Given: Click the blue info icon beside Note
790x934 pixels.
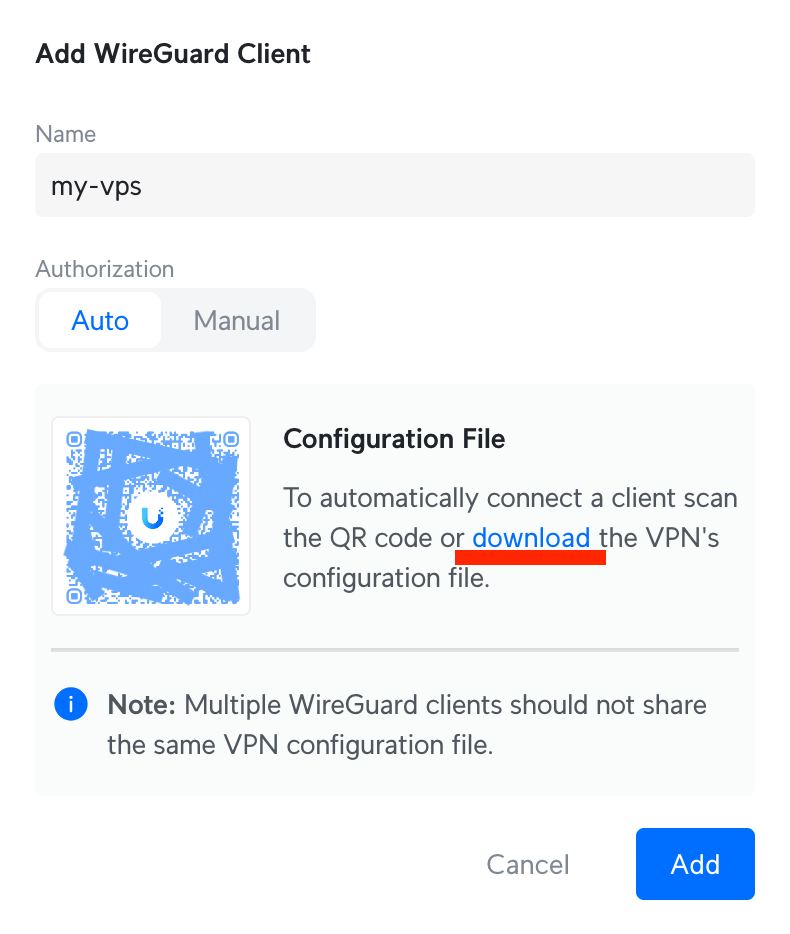Looking at the screenshot, I should (70, 704).
